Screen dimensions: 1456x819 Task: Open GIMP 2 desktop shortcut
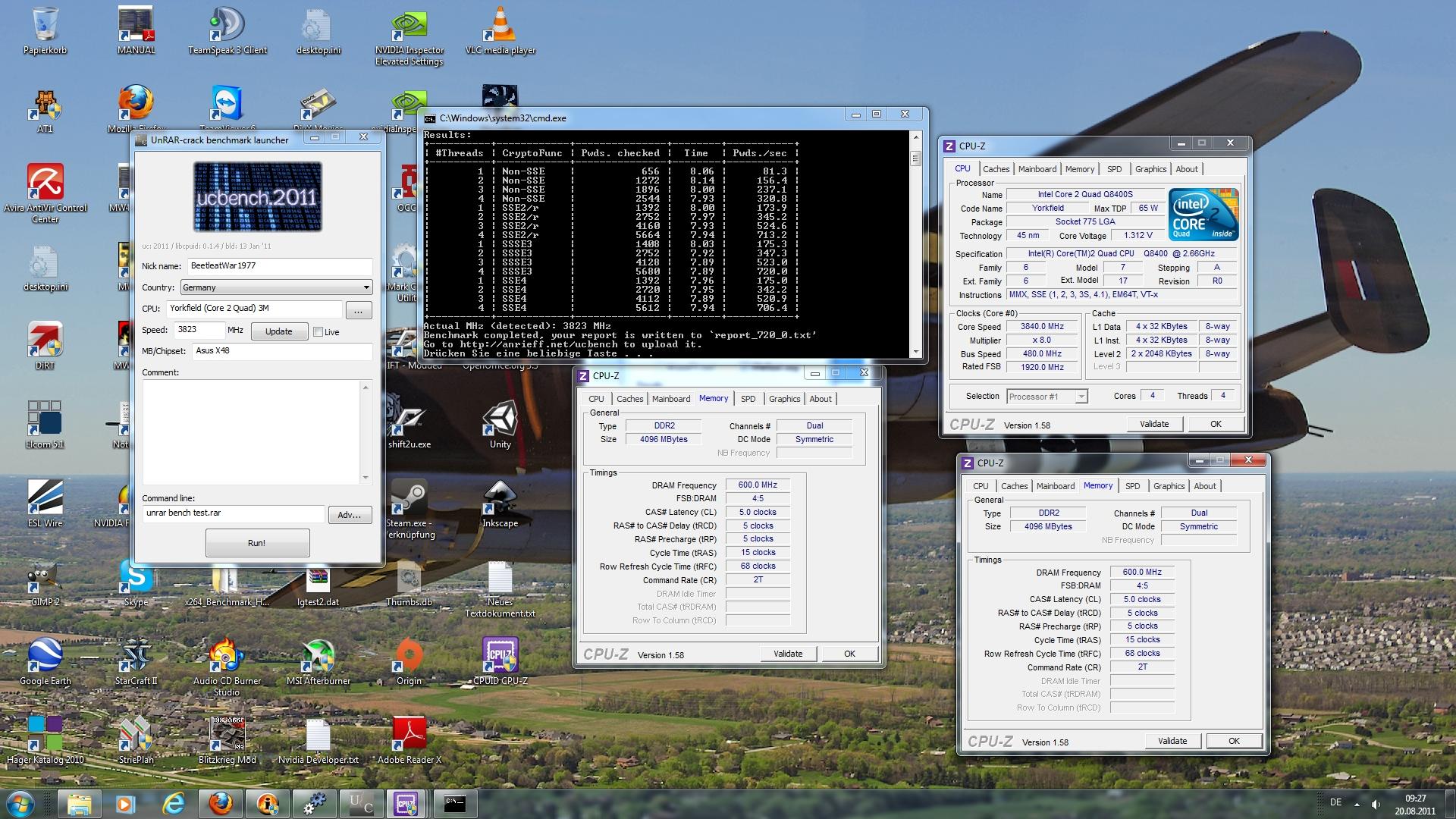[x=45, y=582]
